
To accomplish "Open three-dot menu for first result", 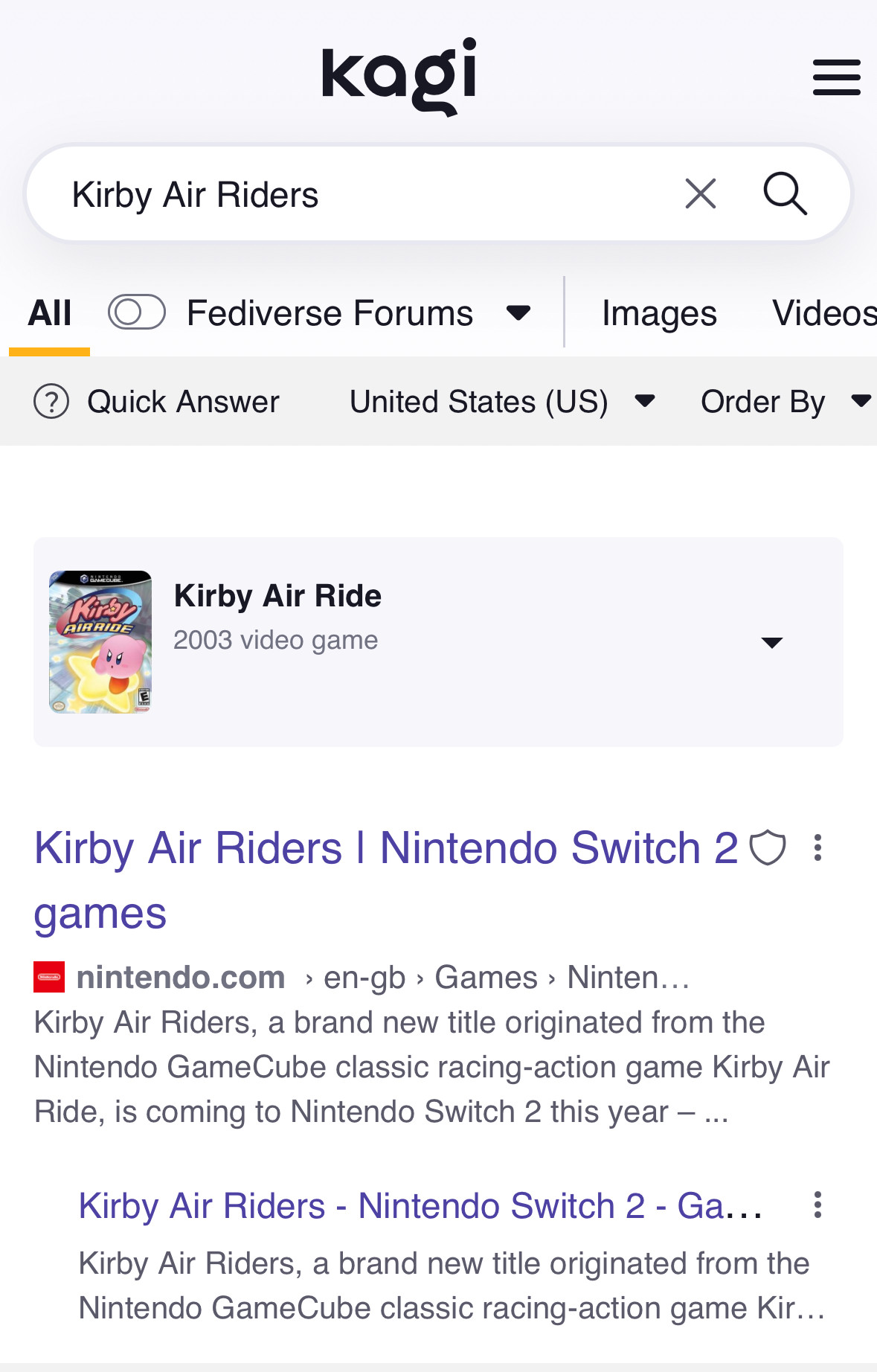I will [817, 848].
